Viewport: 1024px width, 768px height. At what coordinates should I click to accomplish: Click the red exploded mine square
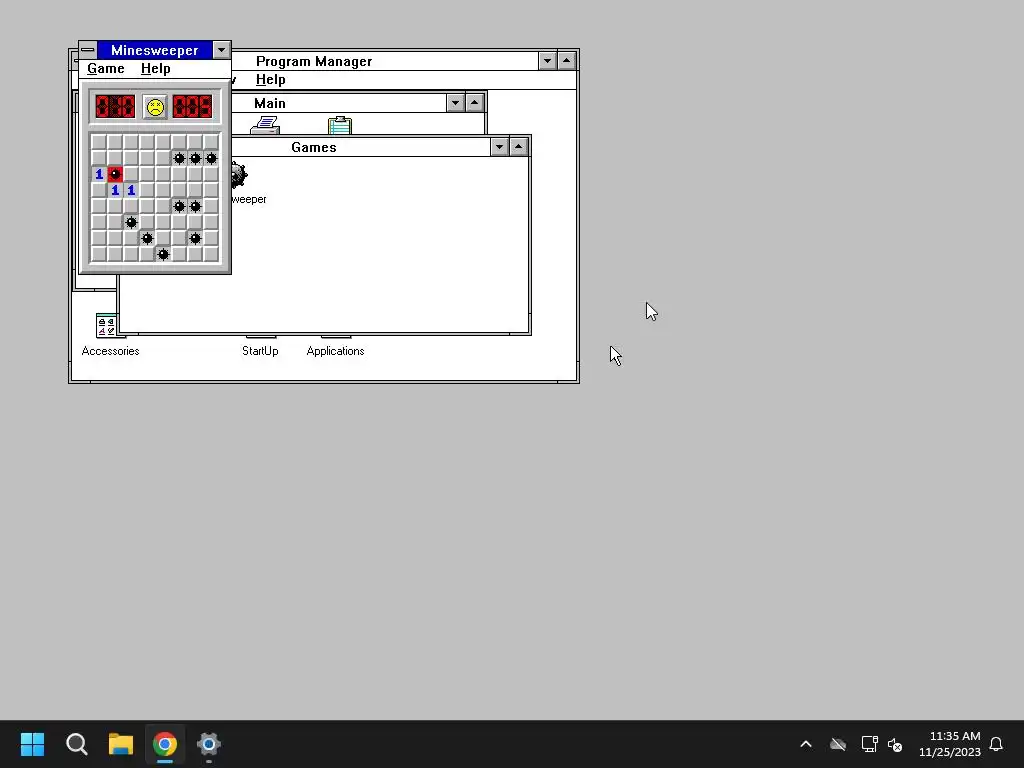115,174
